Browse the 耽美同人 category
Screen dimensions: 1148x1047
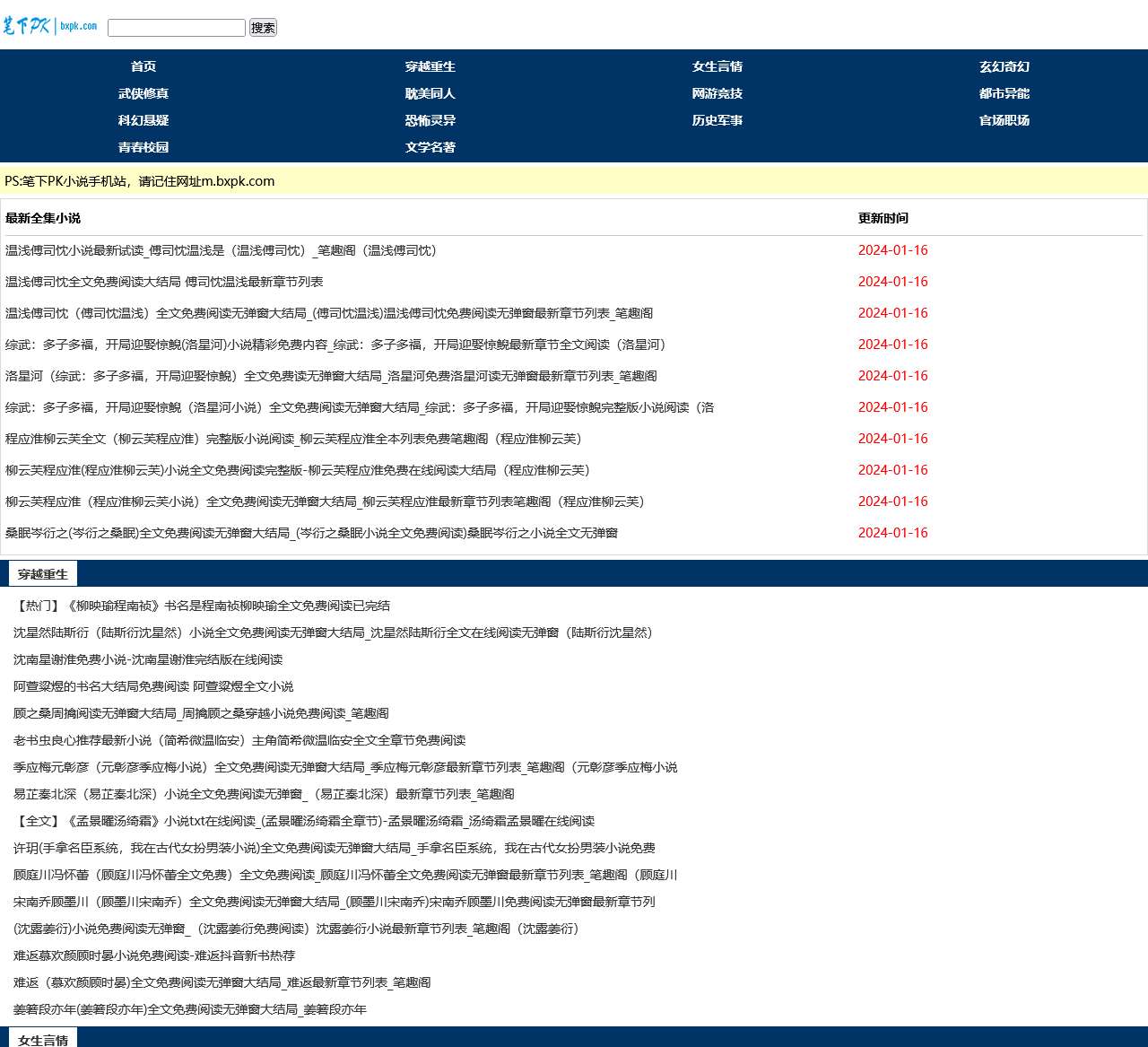pyautogui.click(x=430, y=93)
